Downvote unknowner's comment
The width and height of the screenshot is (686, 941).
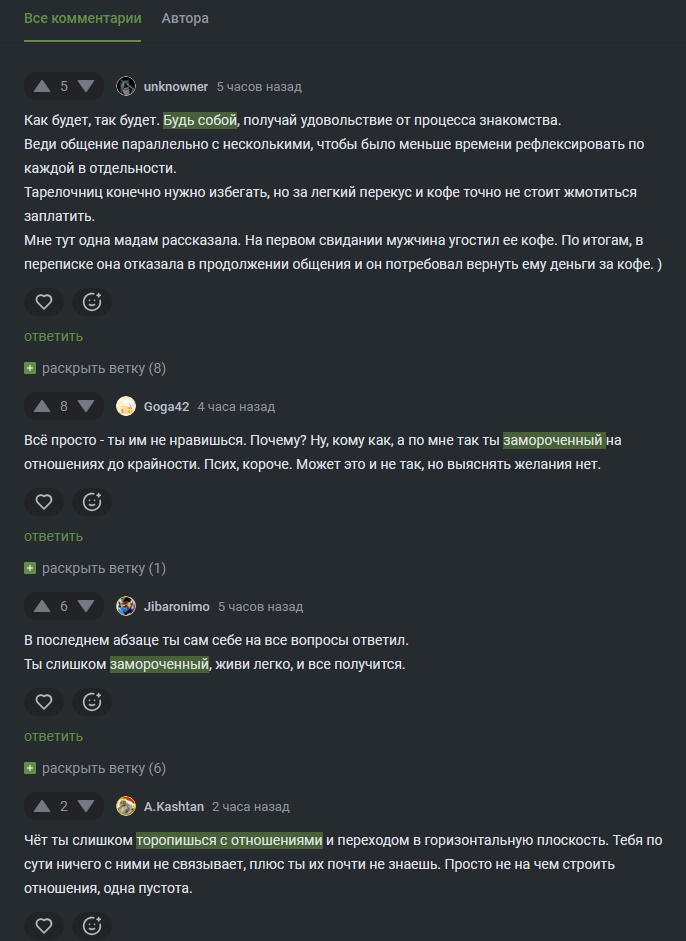coord(87,86)
